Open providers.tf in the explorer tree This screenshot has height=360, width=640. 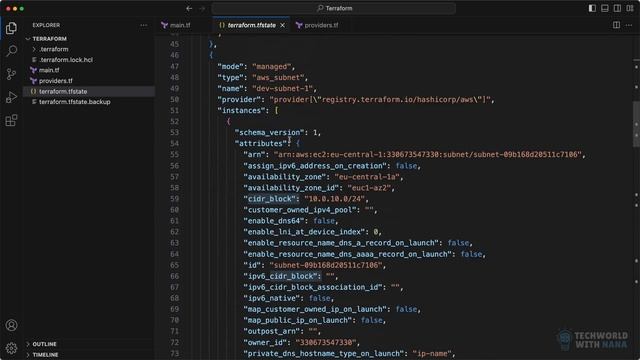pyautogui.click(x=56, y=81)
